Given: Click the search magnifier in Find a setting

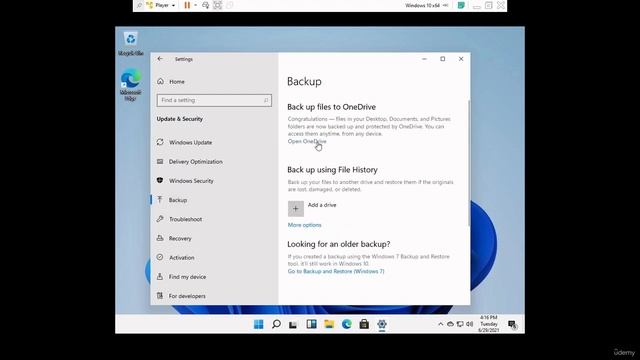Looking at the screenshot, I should 266,100.
